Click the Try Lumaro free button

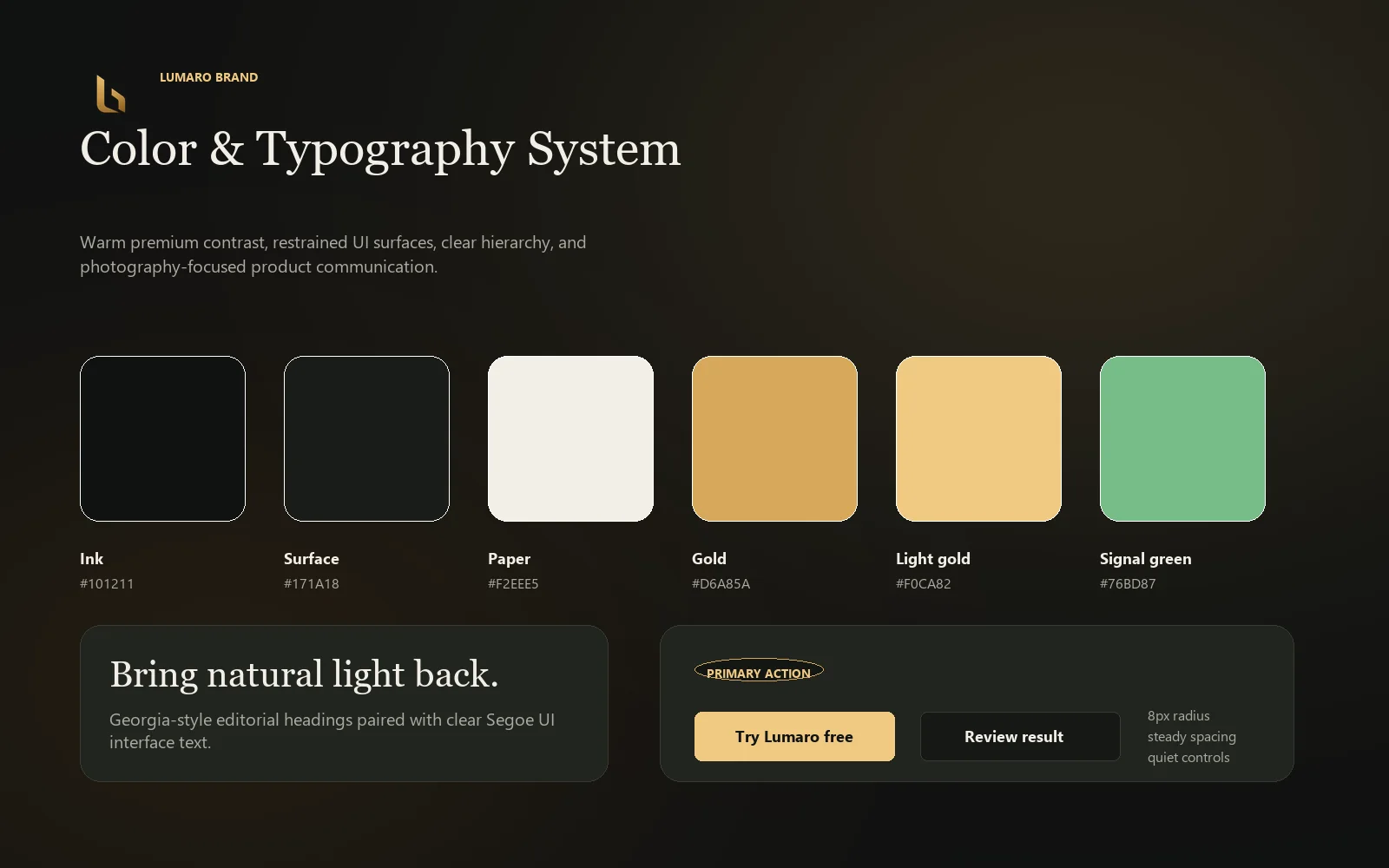(794, 736)
